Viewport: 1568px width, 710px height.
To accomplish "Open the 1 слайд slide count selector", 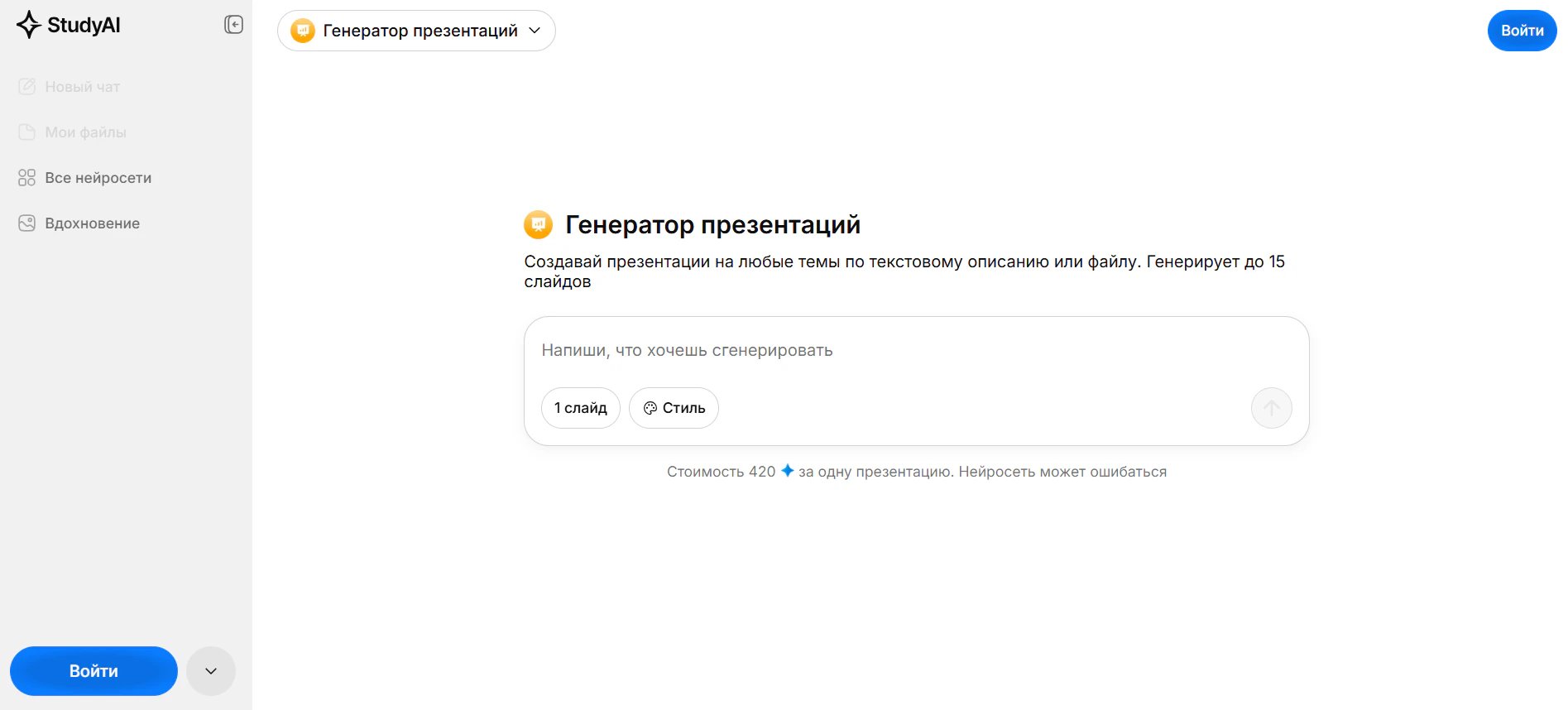I will (x=581, y=408).
